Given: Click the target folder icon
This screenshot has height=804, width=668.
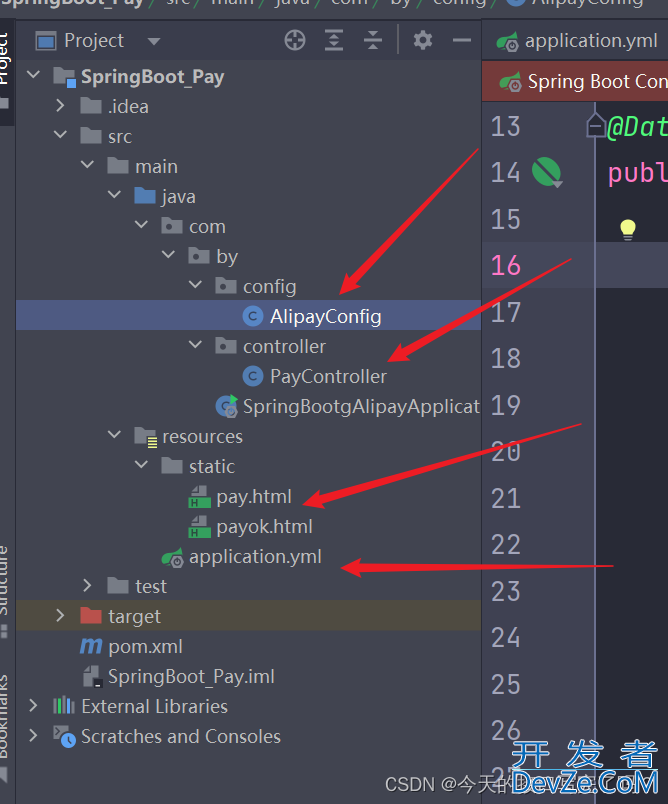Looking at the screenshot, I should coord(91,615).
